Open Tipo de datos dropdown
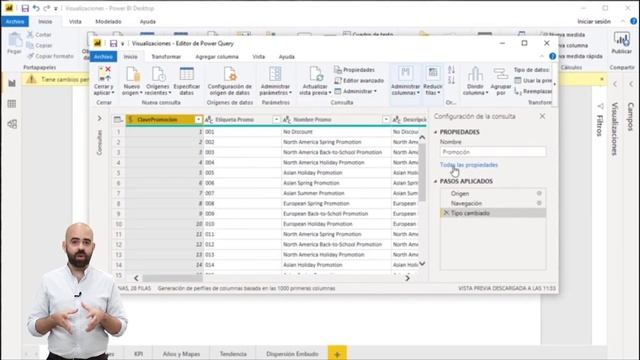This screenshot has height=360, width=640. pos(533,70)
